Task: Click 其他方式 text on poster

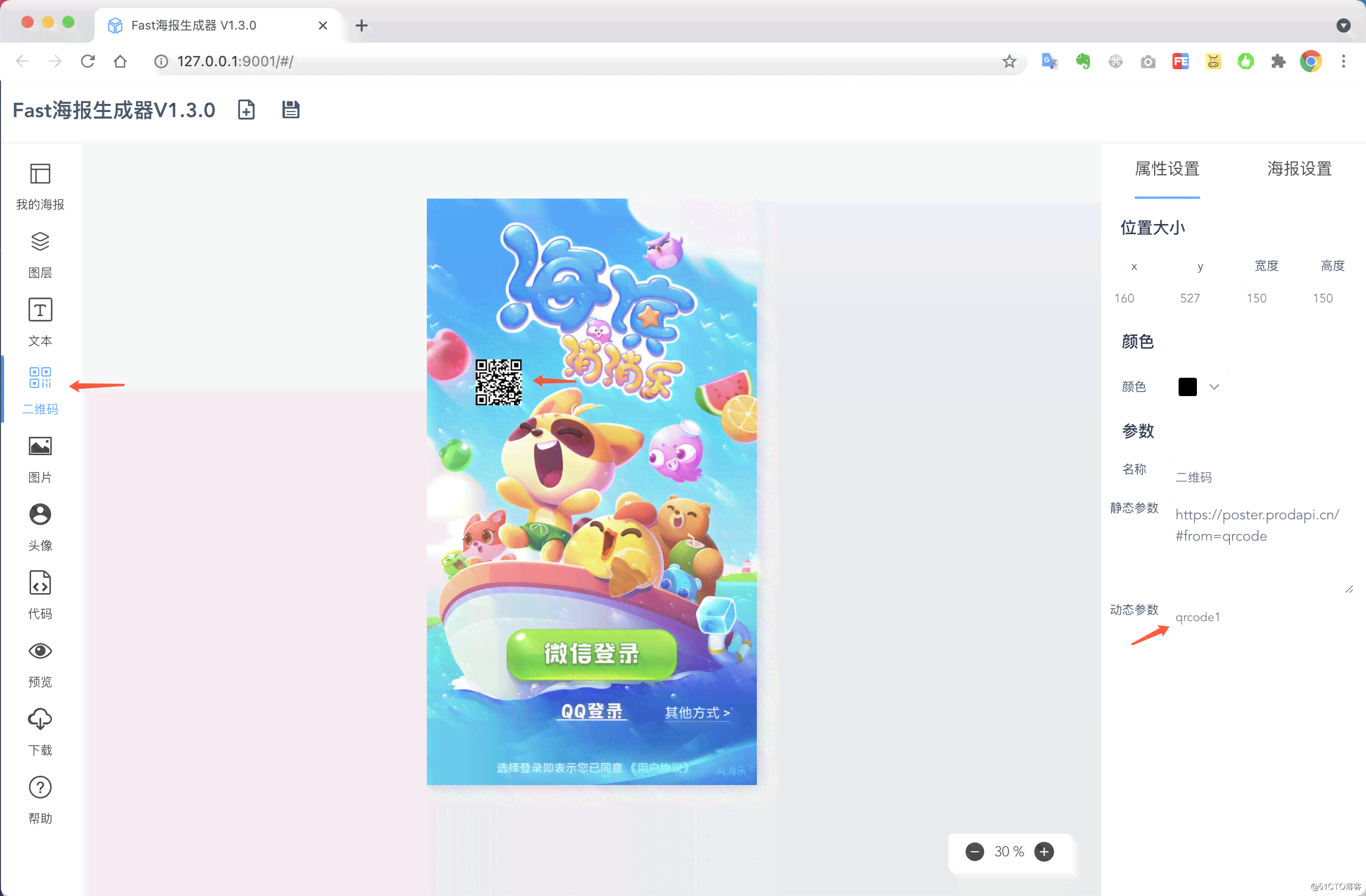Action: point(697,712)
